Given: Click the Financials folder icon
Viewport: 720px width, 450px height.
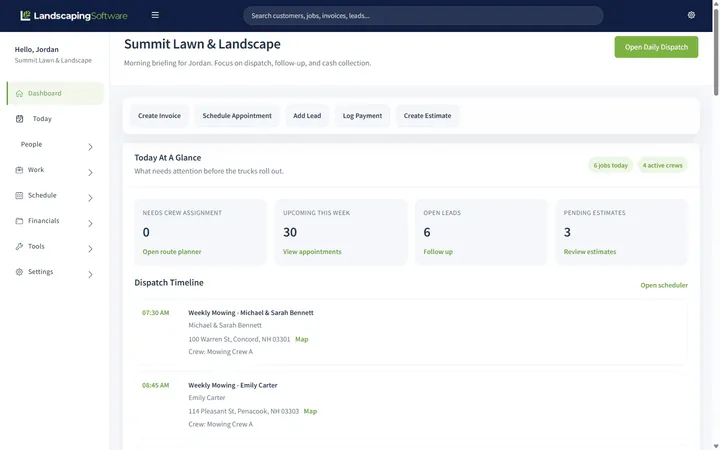Looking at the screenshot, I should click(x=19, y=221).
